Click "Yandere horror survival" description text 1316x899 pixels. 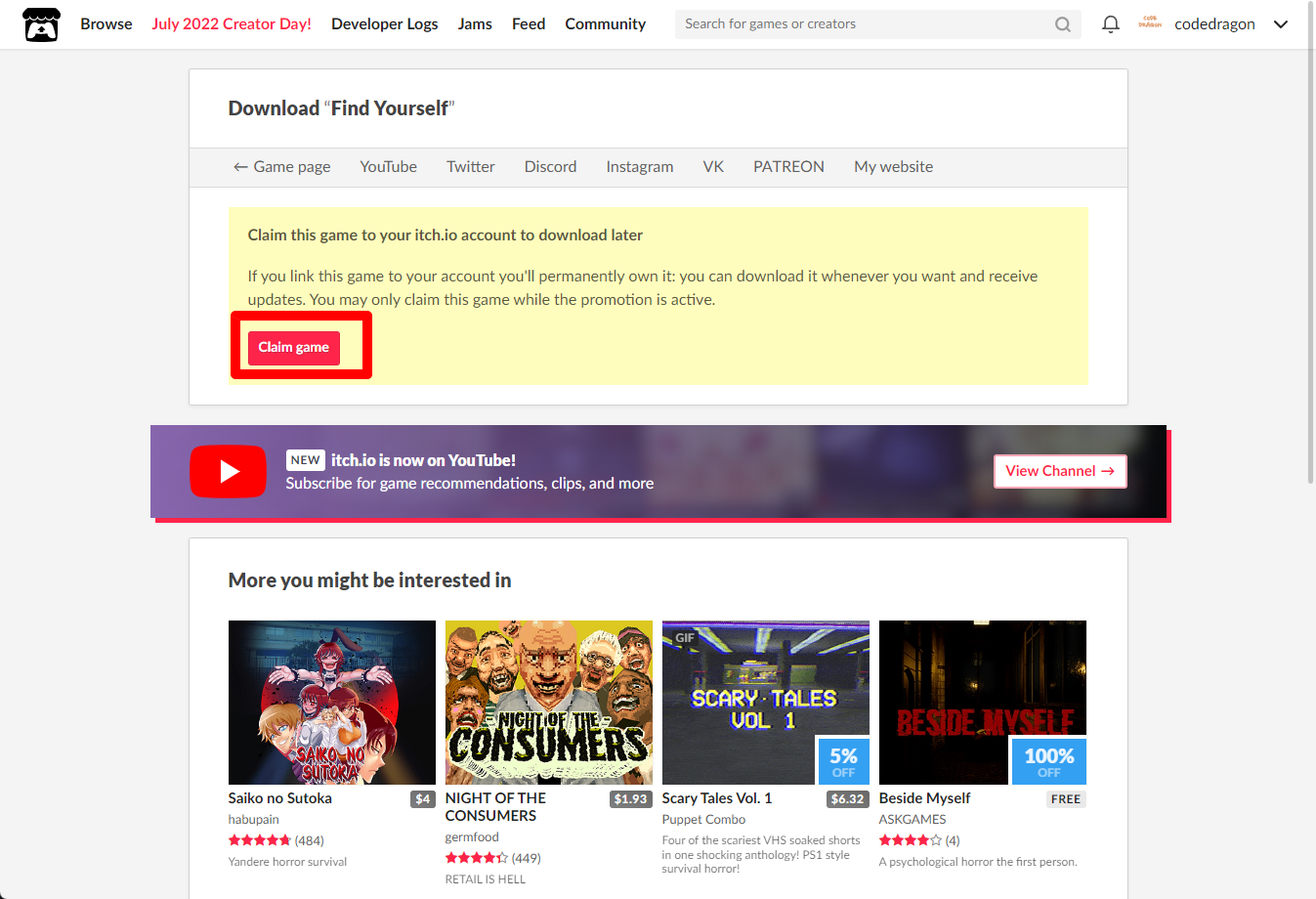(287, 862)
